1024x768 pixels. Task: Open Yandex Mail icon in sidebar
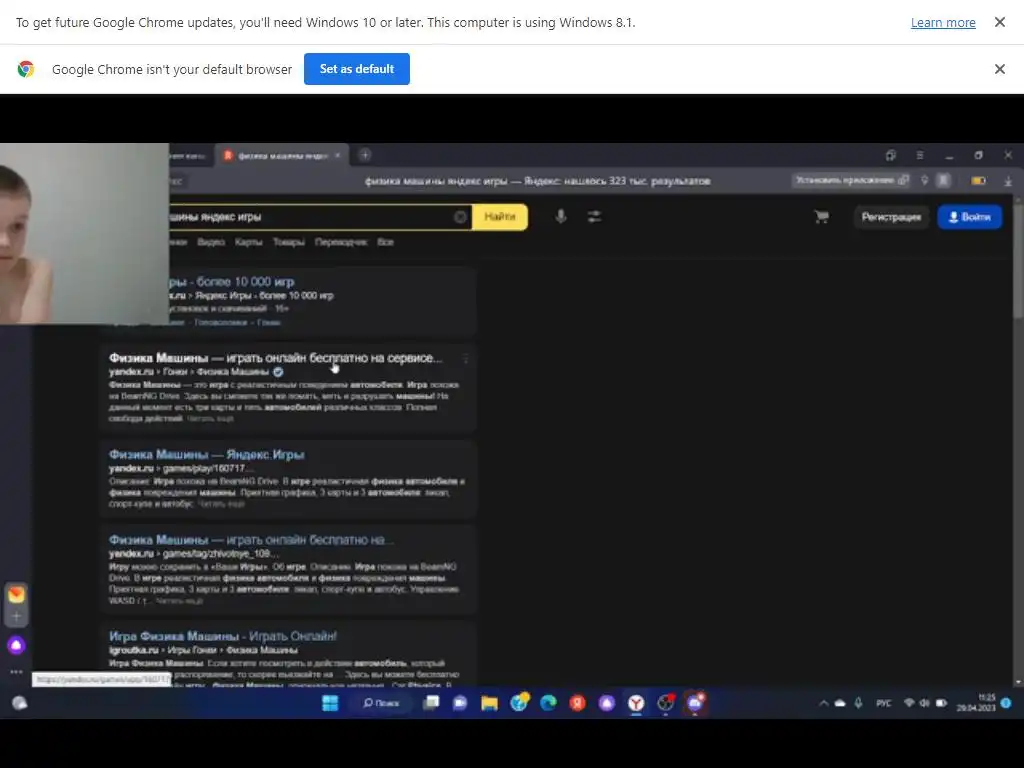click(x=16, y=594)
